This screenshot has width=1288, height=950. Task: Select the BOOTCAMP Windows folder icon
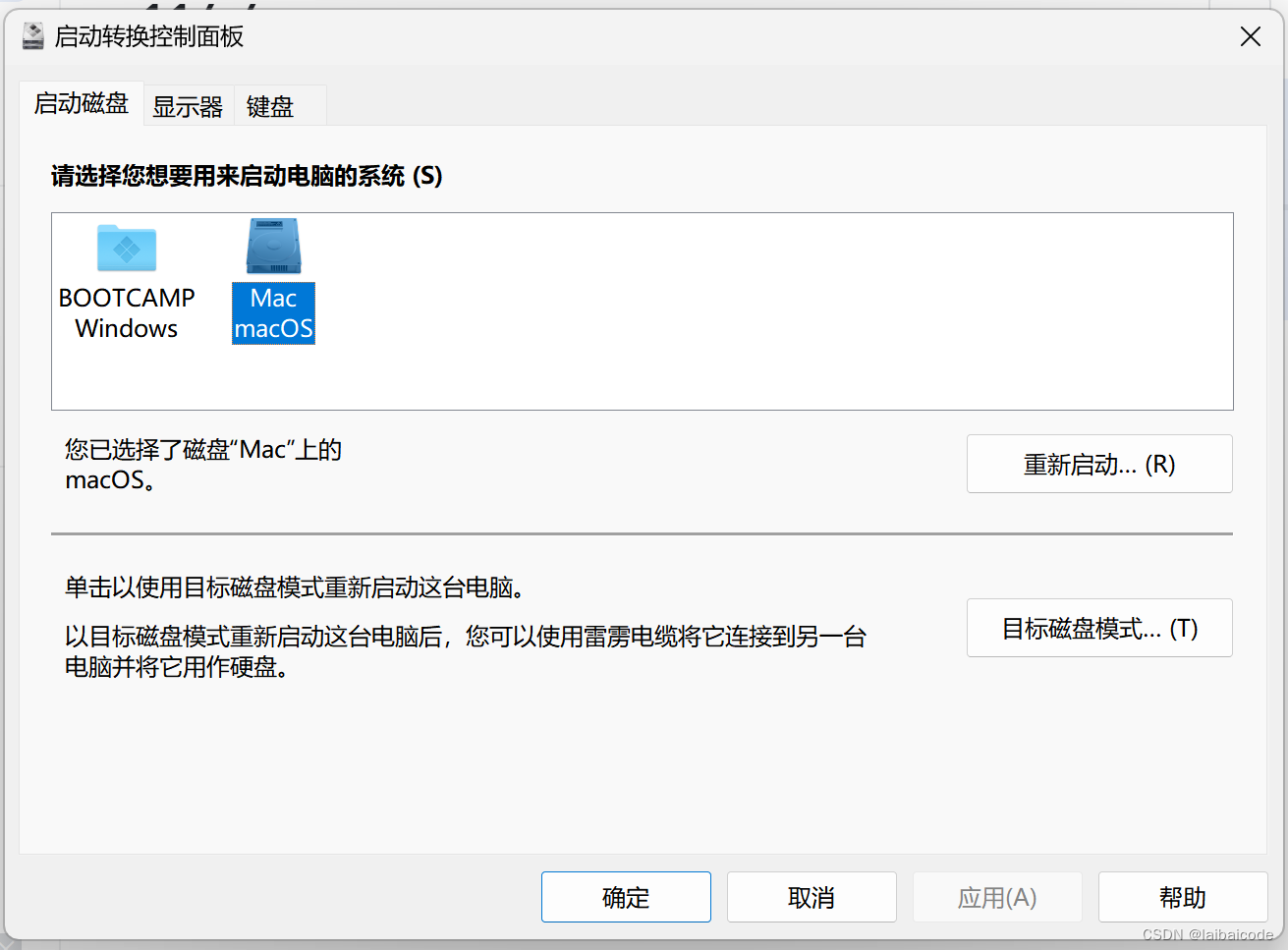[127, 249]
